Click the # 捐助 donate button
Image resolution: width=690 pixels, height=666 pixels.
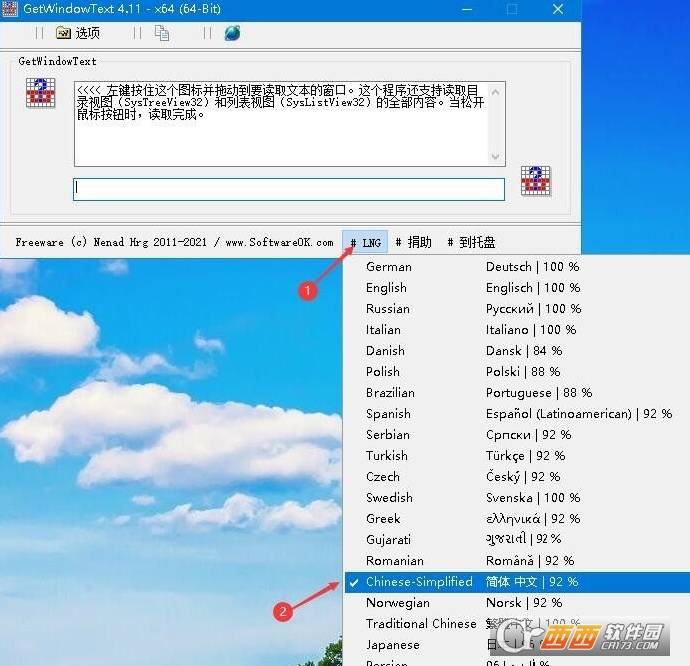coord(414,242)
